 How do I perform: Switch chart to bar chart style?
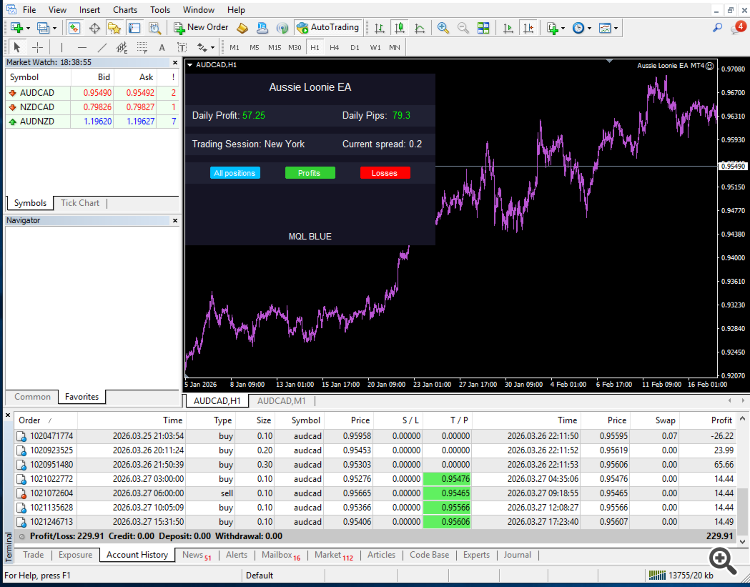click(x=379, y=28)
